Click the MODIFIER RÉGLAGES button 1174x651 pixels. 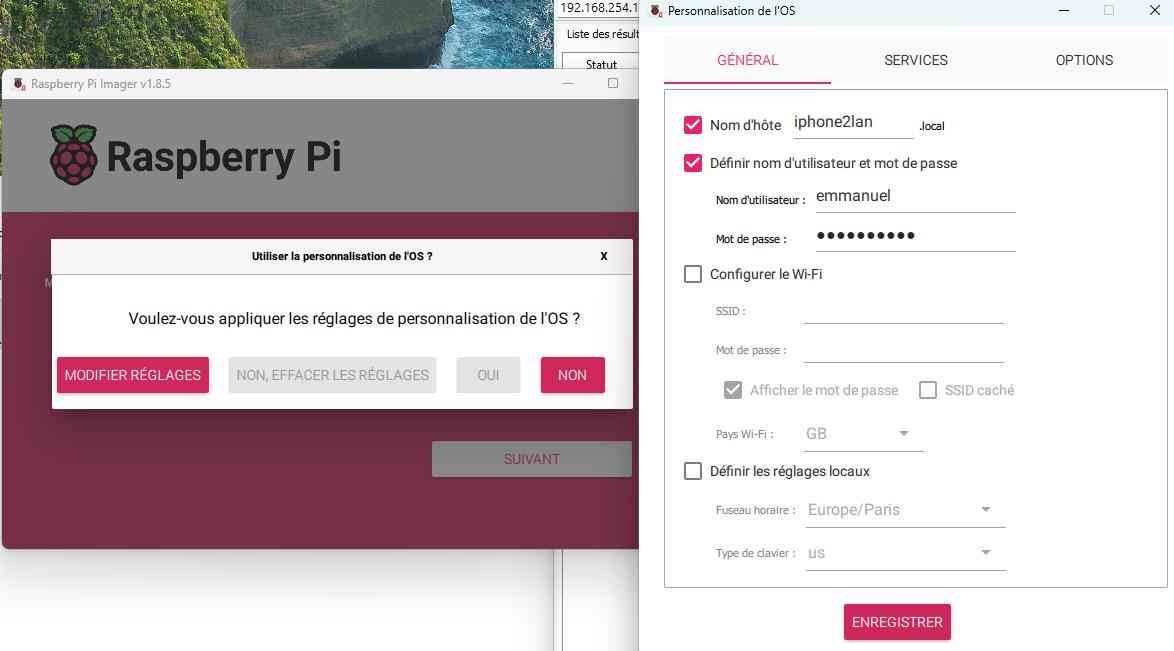click(133, 375)
